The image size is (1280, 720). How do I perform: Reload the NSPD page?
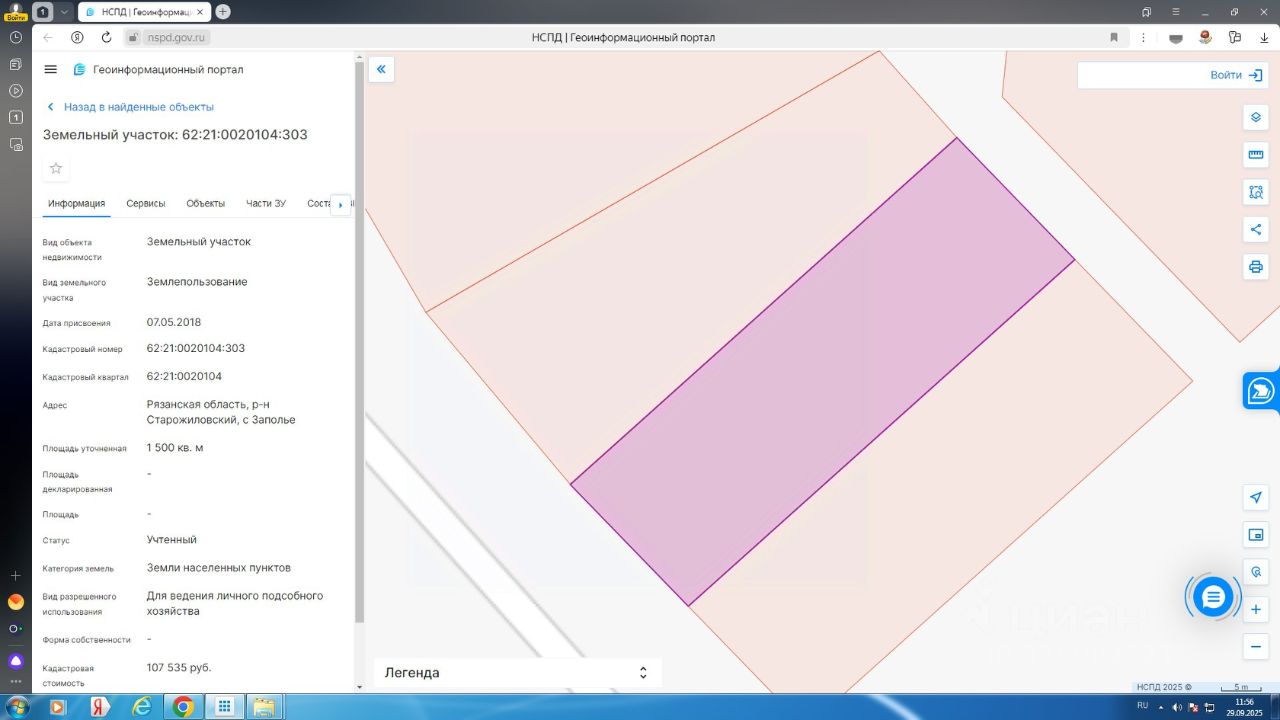click(106, 37)
